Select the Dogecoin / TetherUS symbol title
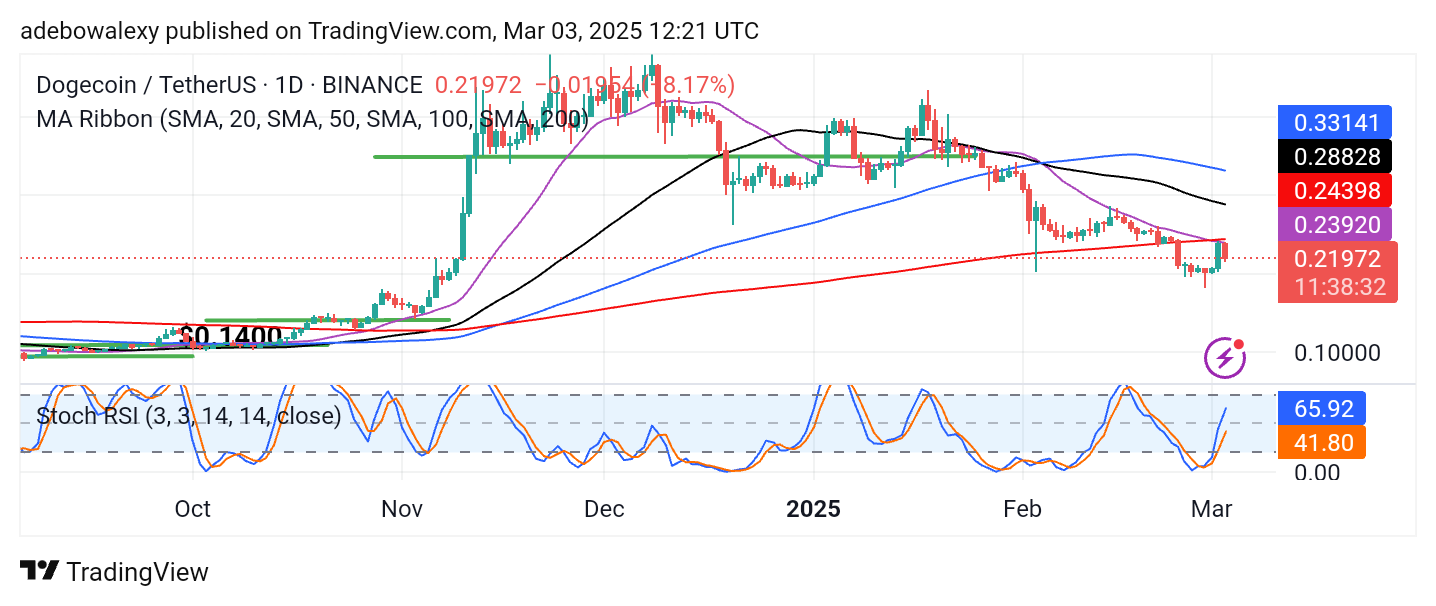 point(229,85)
